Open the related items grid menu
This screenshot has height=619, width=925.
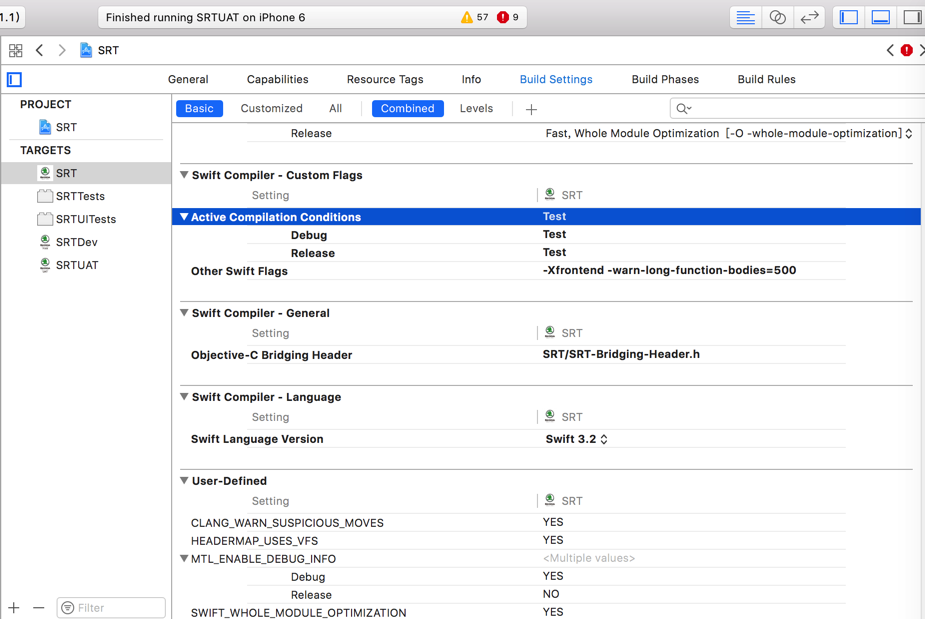[15, 50]
